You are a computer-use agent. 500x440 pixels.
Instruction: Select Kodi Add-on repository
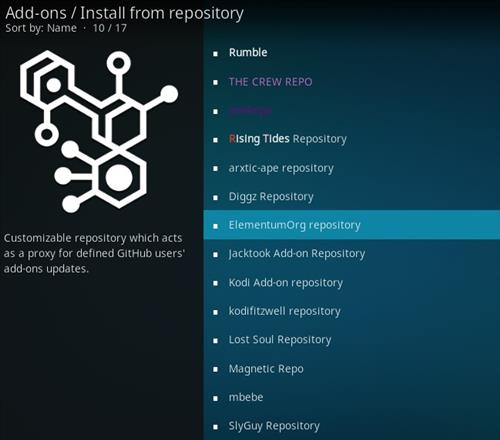pos(352,283)
